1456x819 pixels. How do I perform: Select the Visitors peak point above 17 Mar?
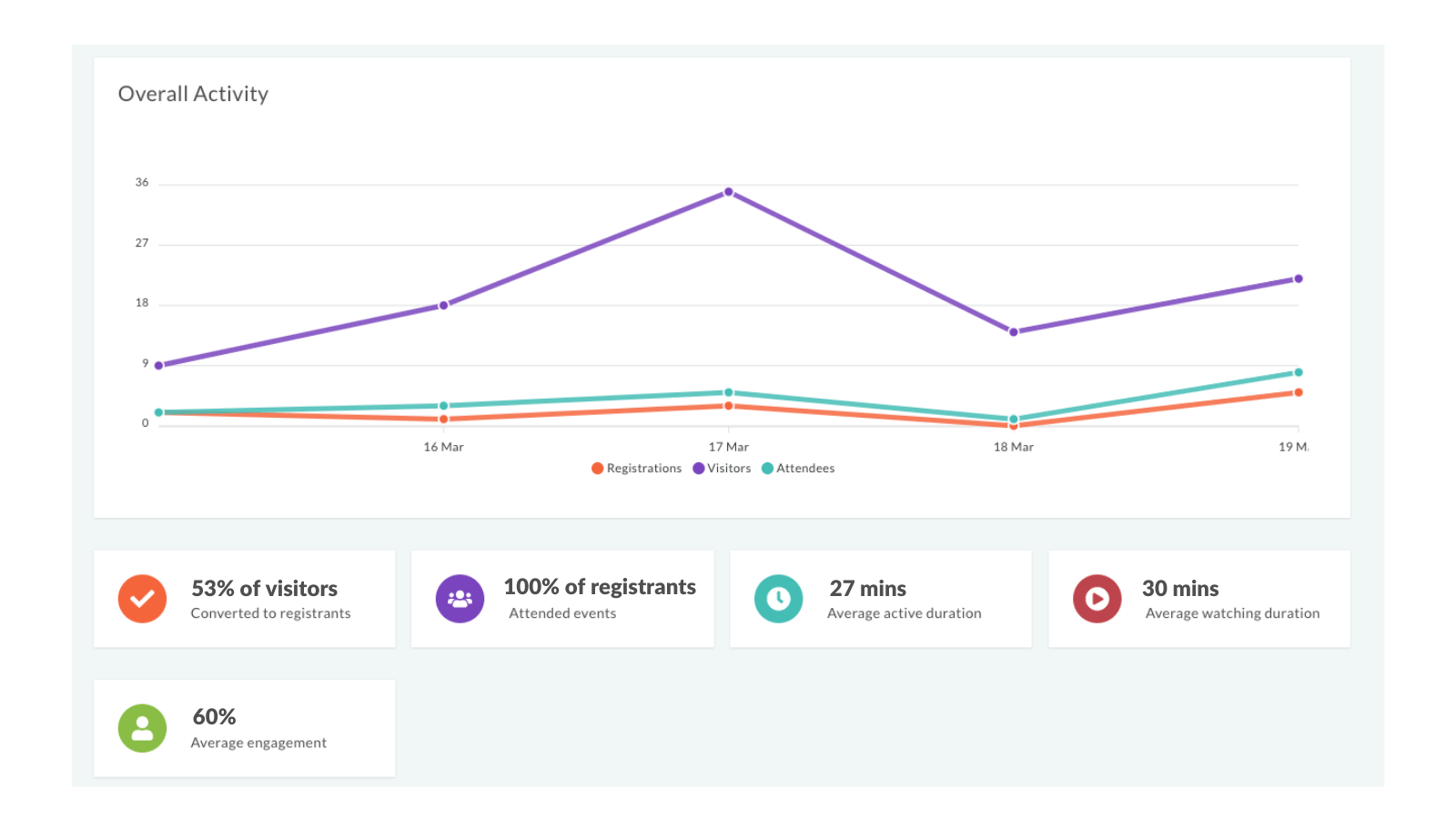pos(728,191)
